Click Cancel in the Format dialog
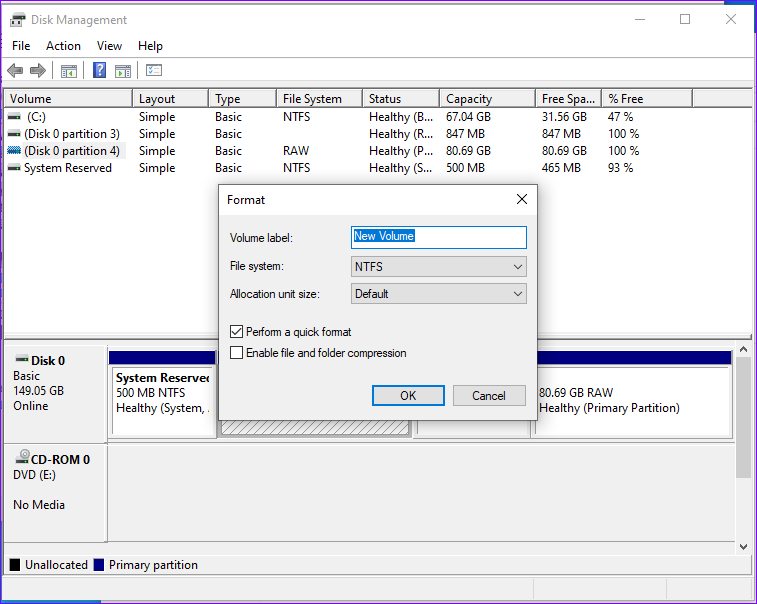 click(489, 395)
